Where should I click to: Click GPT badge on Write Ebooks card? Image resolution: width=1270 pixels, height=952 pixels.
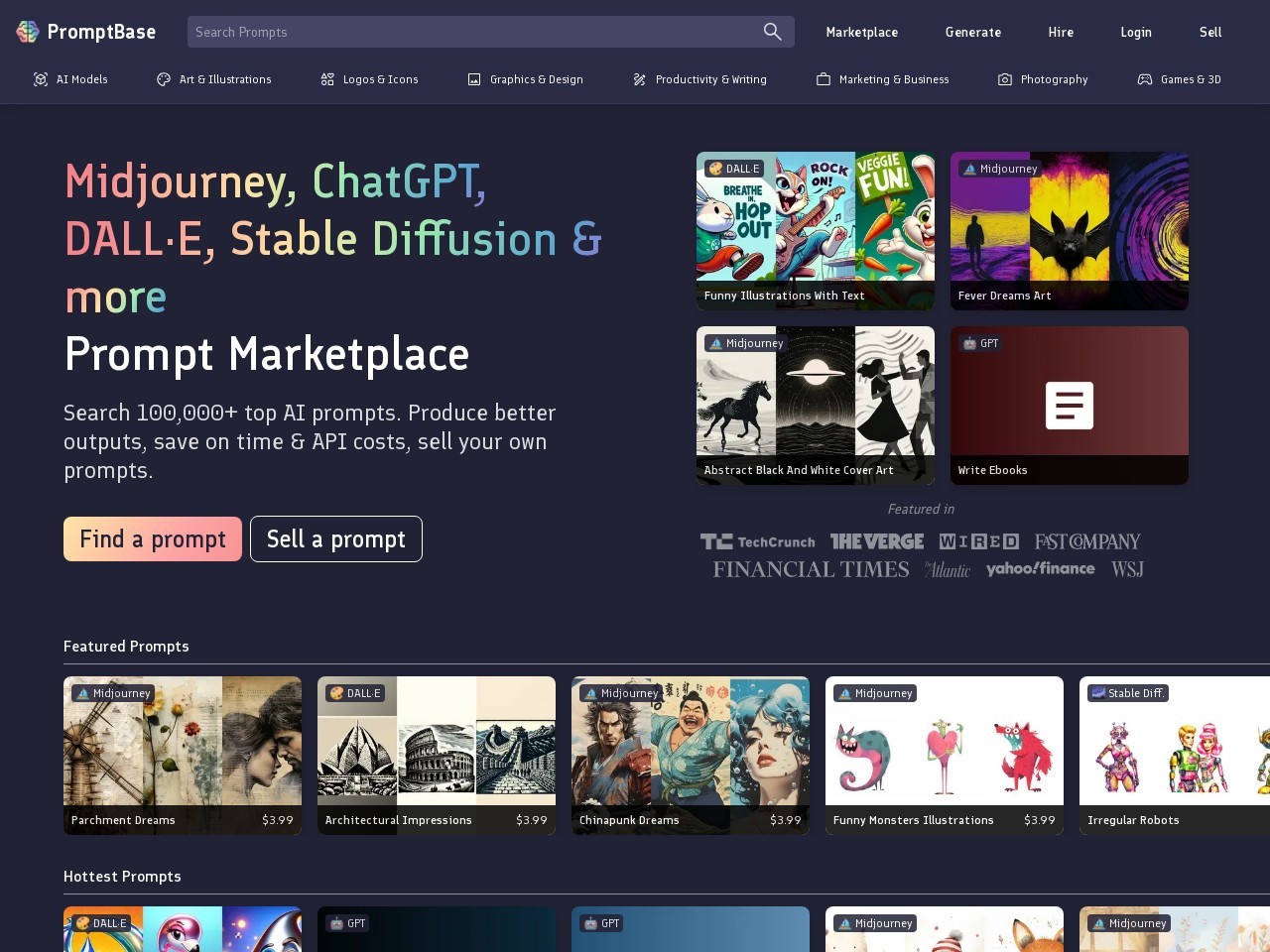980,343
